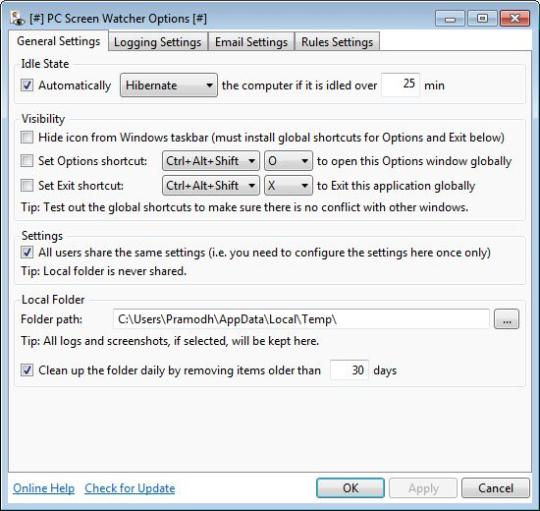Click the OK button
Viewport: 540px width, 511px height.
point(350,488)
